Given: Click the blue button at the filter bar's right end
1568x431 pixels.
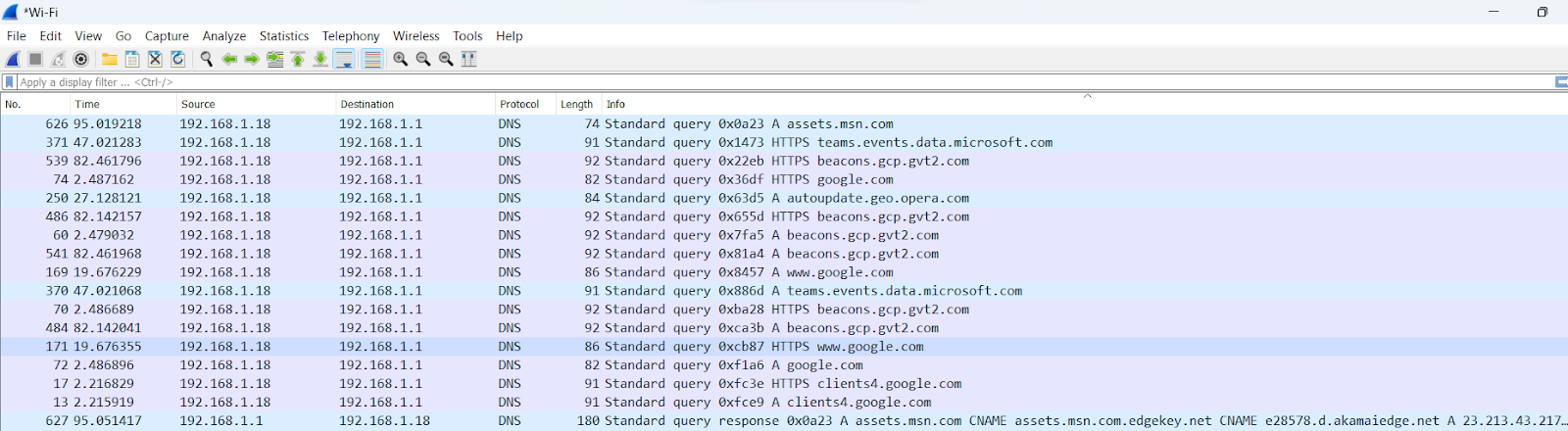Looking at the screenshot, I should [x=1561, y=82].
